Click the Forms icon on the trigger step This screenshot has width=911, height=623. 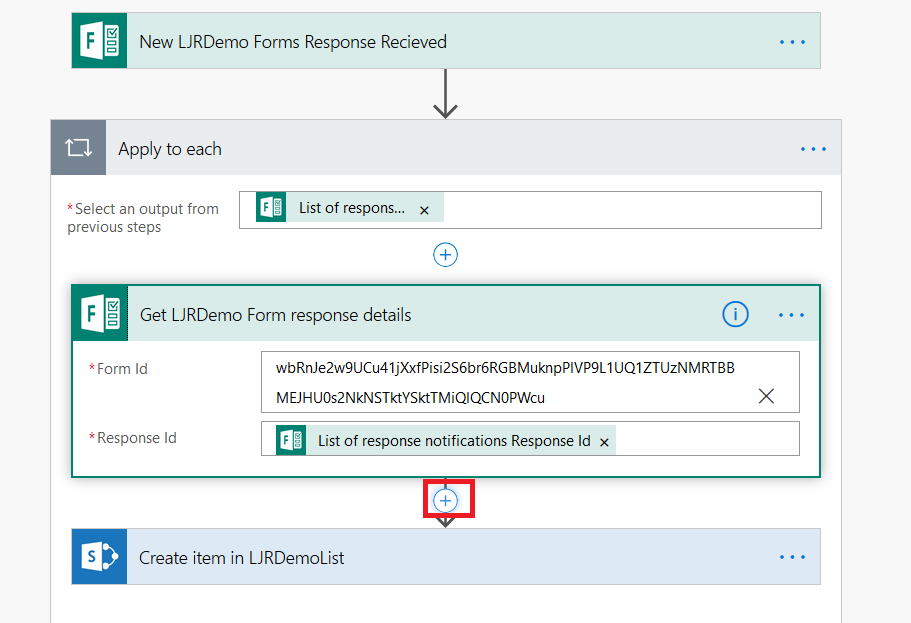[x=99, y=41]
